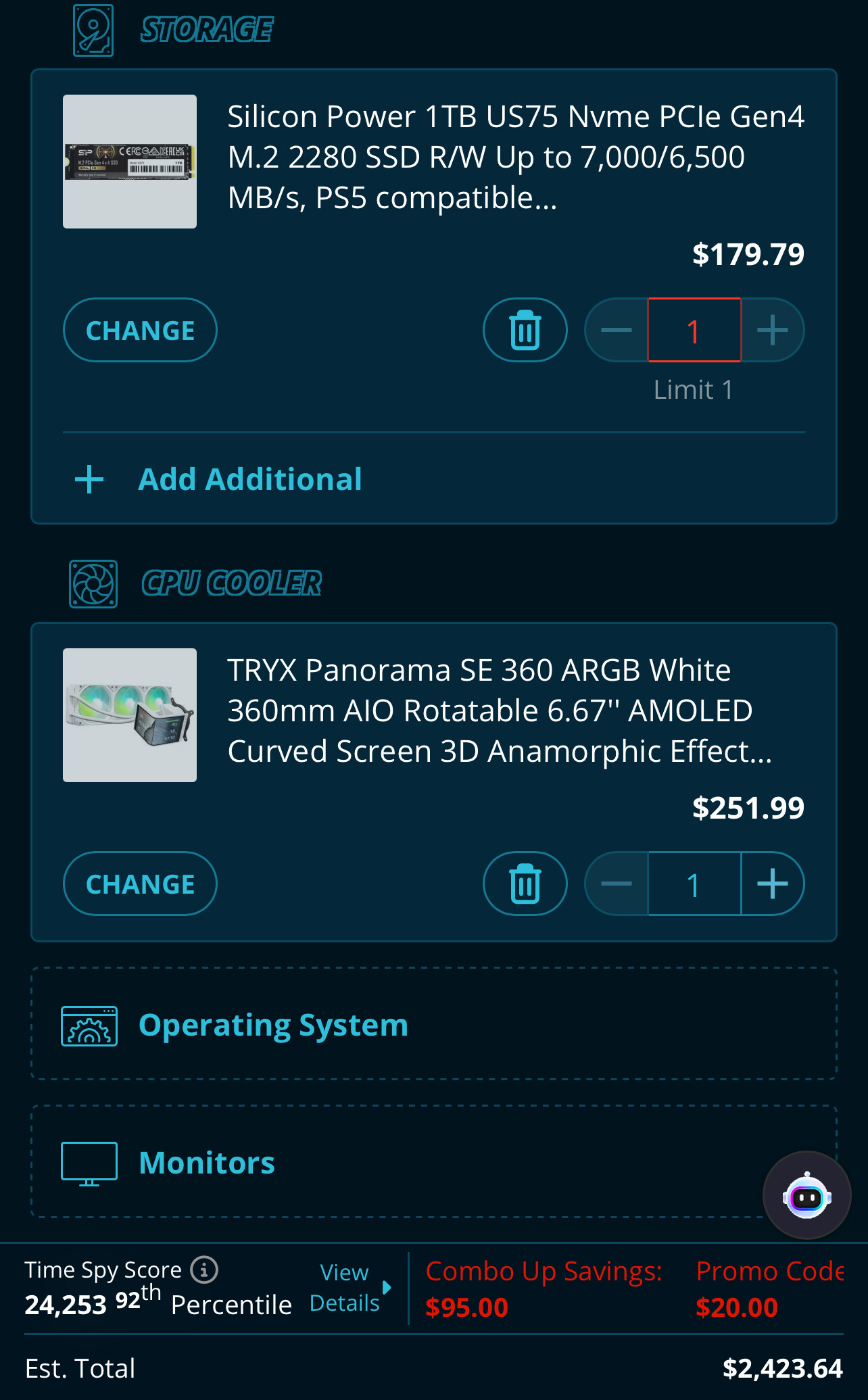Open the chatbot assistant robot icon
This screenshot has height=1400, width=868.
(806, 1195)
